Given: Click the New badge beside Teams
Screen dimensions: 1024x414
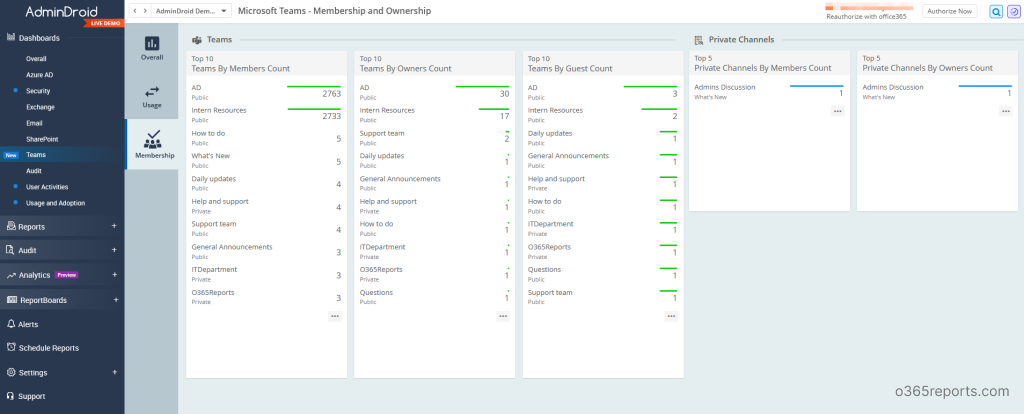Looking at the screenshot, I should [11, 155].
